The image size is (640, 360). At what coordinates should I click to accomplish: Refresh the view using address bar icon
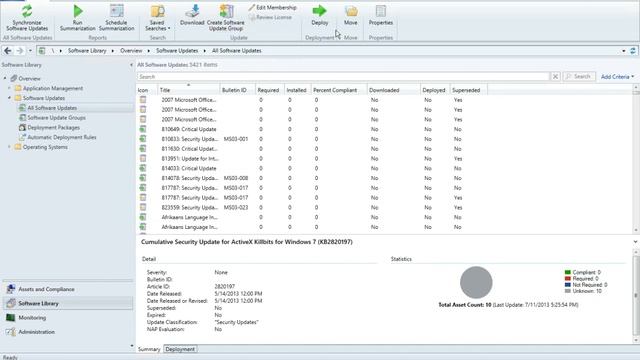click(x=633, y=51)
